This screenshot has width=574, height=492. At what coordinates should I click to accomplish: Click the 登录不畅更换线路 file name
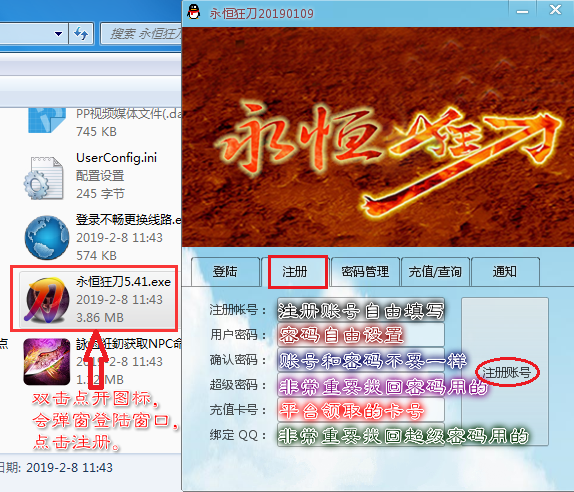click(x=128, y=220)
